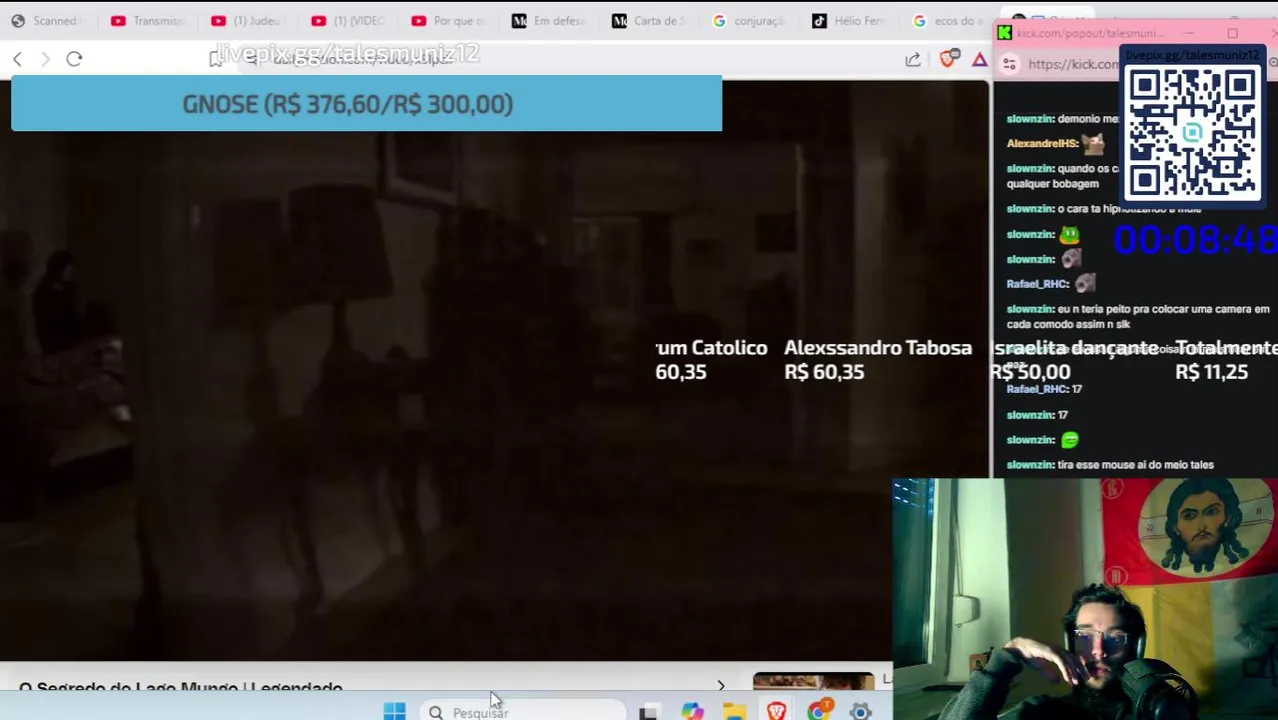Switch to the '(1) VIDEO' YouTube tab
The height and width of the screenshot is (720, 1278).
point(350,21)
